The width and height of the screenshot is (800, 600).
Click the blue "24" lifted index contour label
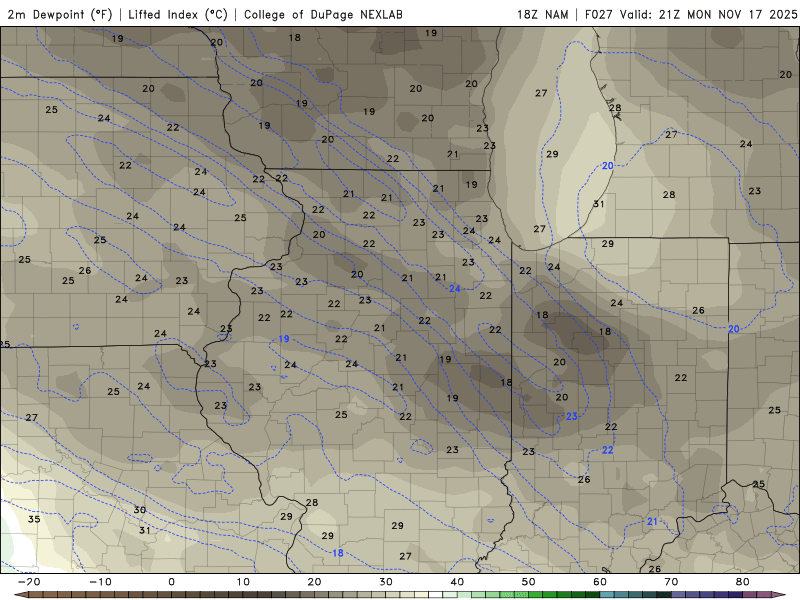(455, 289)
